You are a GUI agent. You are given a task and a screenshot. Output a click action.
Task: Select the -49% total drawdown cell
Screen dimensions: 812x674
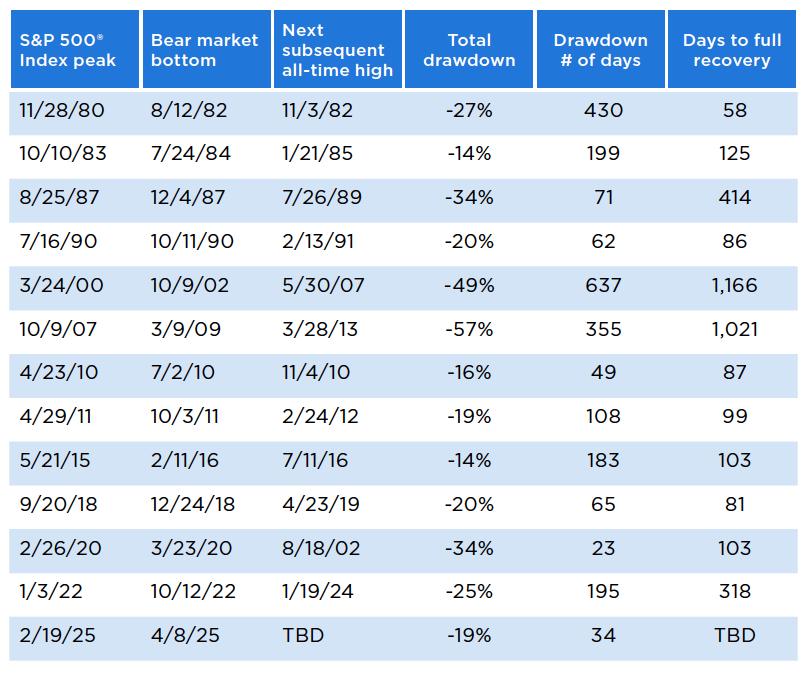coord(469,285)
